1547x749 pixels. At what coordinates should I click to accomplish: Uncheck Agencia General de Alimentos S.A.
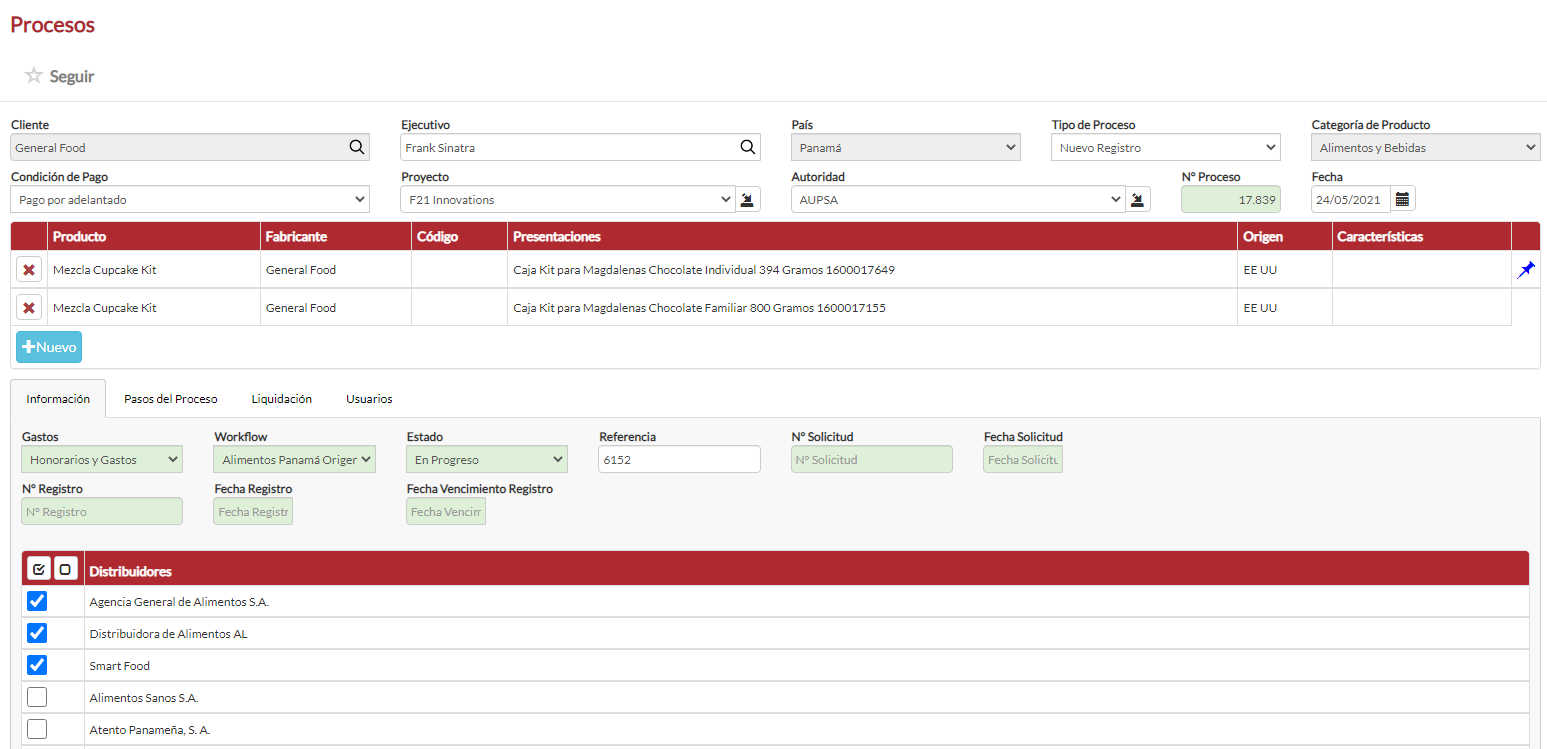37,601
